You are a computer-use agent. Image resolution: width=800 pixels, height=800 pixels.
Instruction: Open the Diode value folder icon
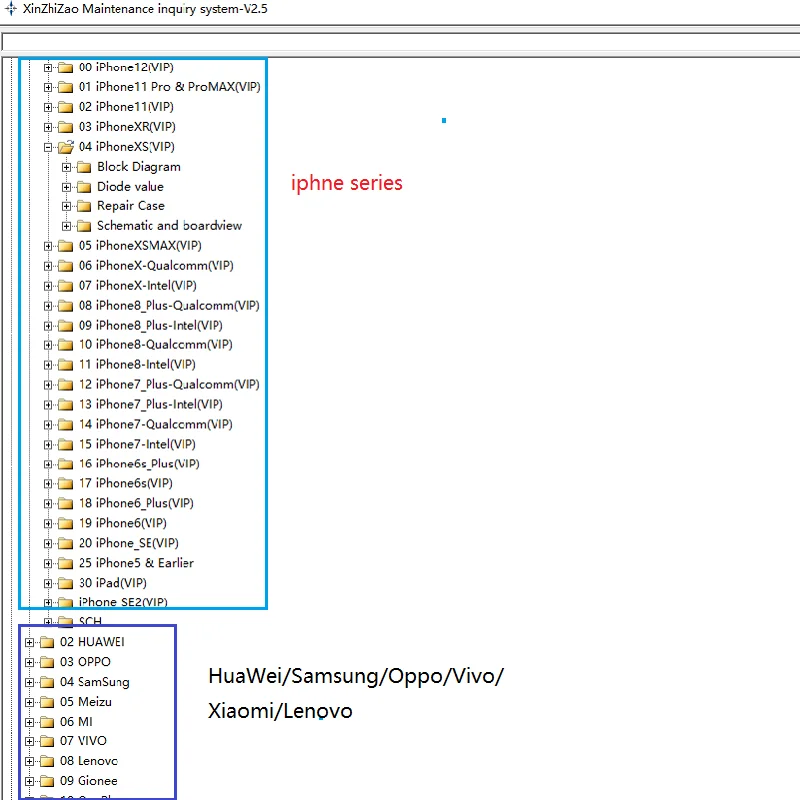pyautogui.click(x=84, y=186)
